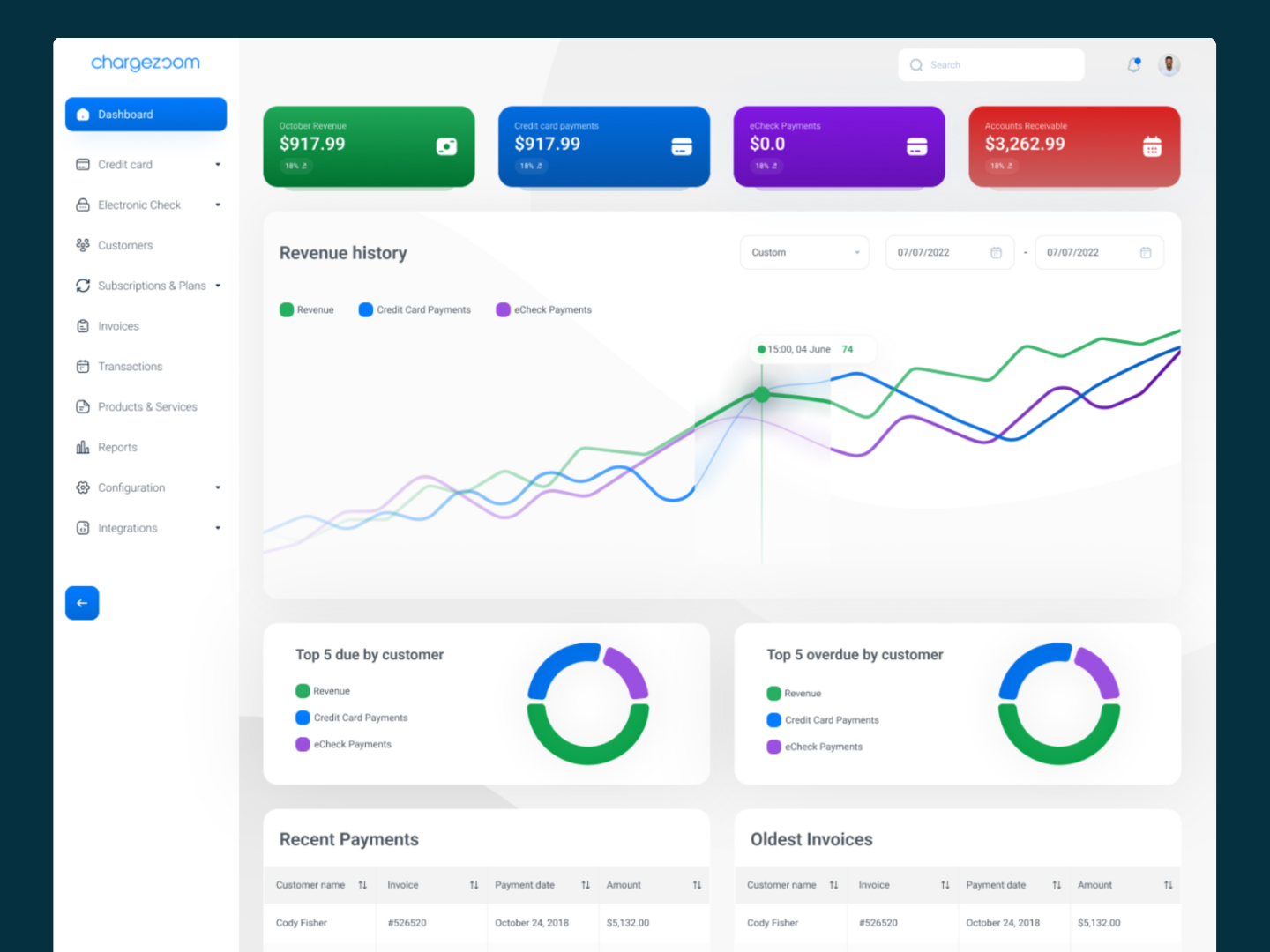Go to Dashboard in sidebar

146,115
